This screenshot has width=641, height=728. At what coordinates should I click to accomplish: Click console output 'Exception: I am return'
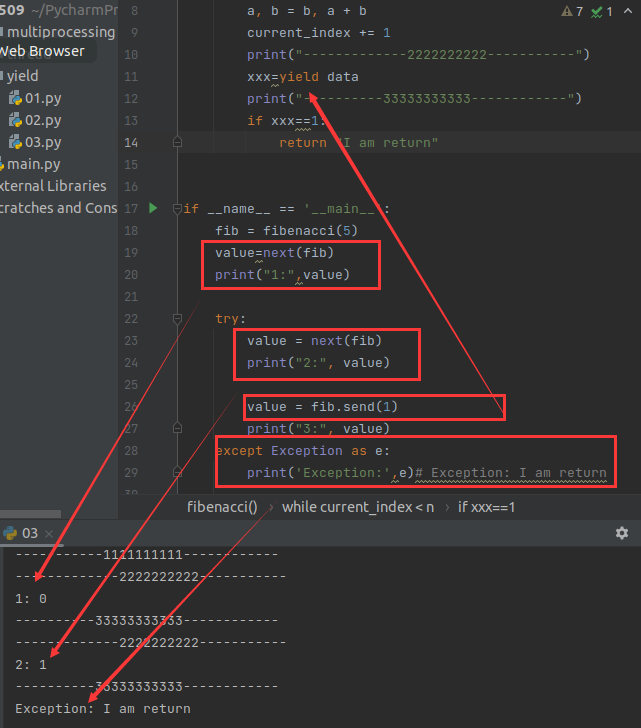coord(103,709)
